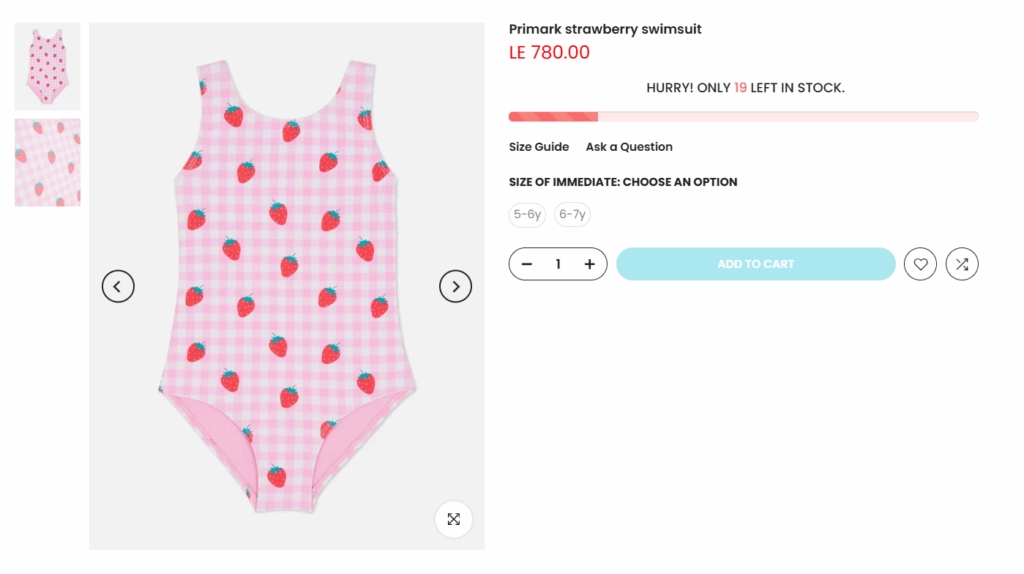
Task: Click the stock level progress bar
Action: click(743, 117)
